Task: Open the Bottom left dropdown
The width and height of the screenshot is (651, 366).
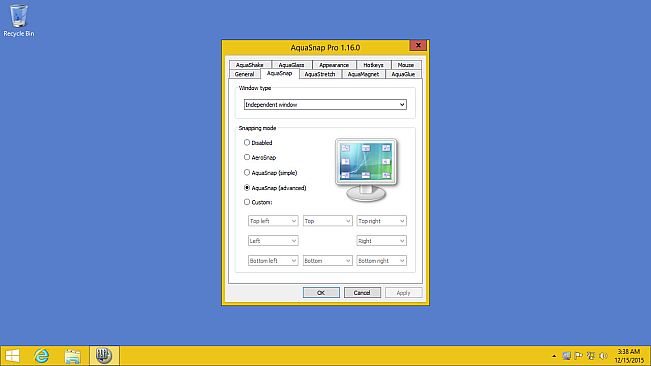Action: point(273,261)
